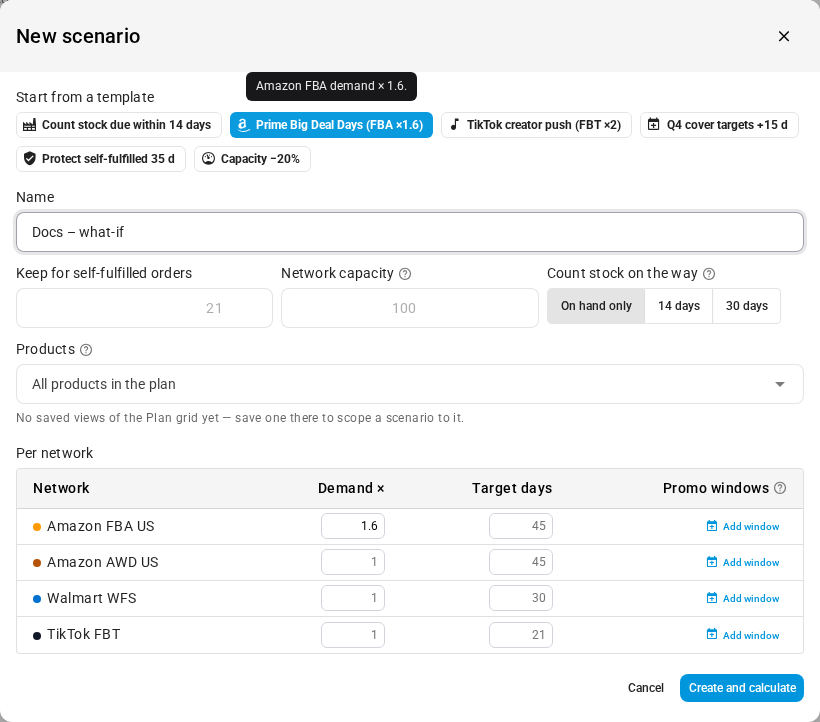Click Create and calculate
Image resolution: width=820 pixels, height=722 pixels.
[x=742, y=688]
